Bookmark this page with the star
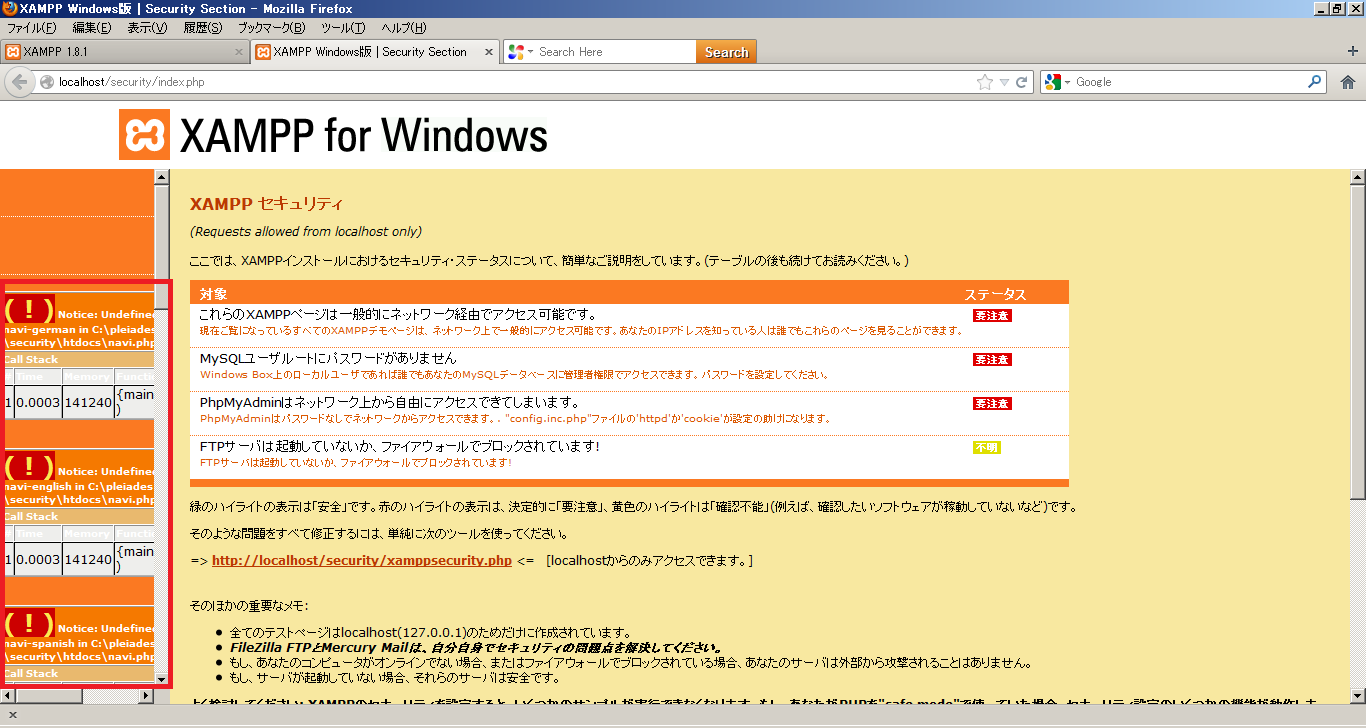This screenshot has width=1366, height=728. tap(985, 82)
